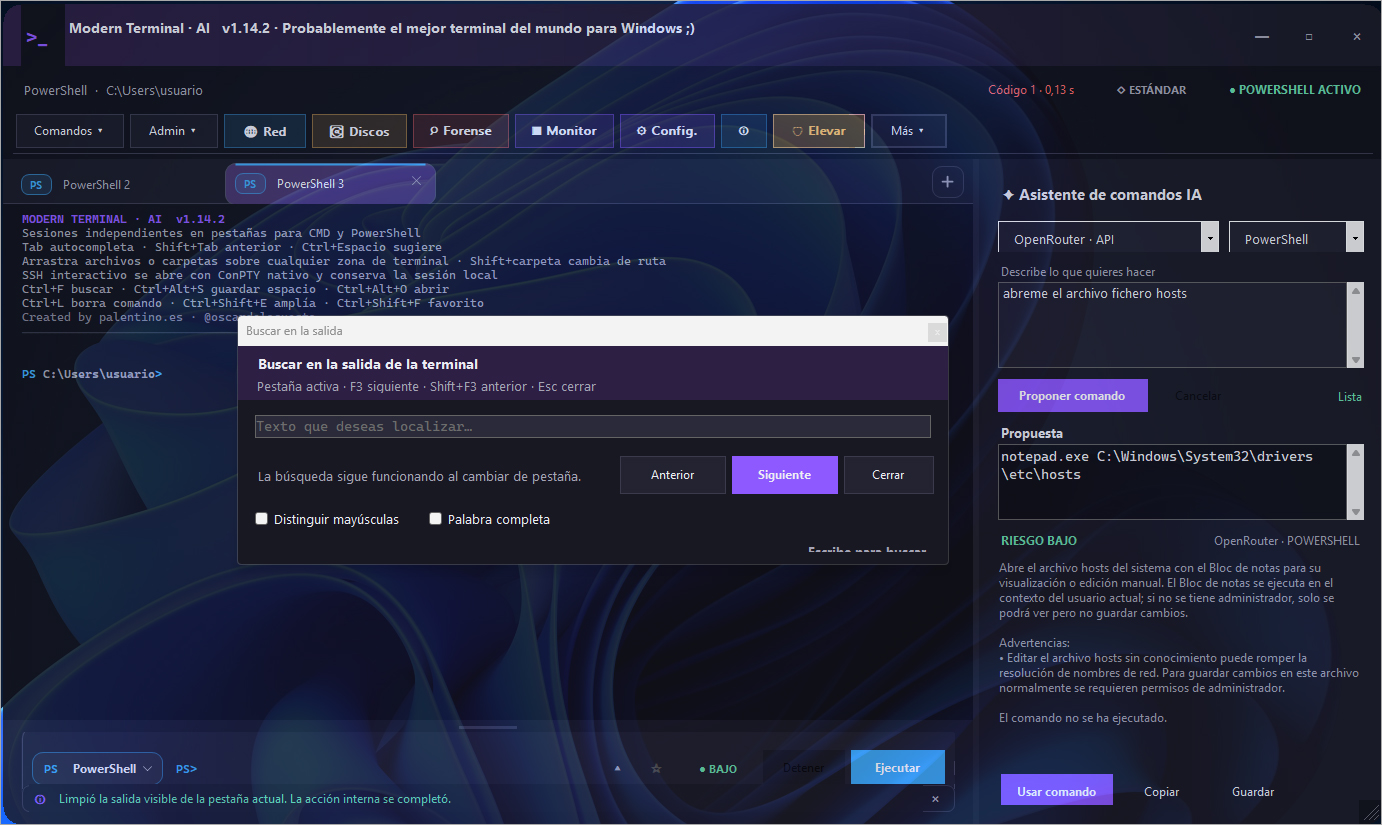Click the Lista link in assistant
Viewport: 1382px width, 825px height.
1350,397
